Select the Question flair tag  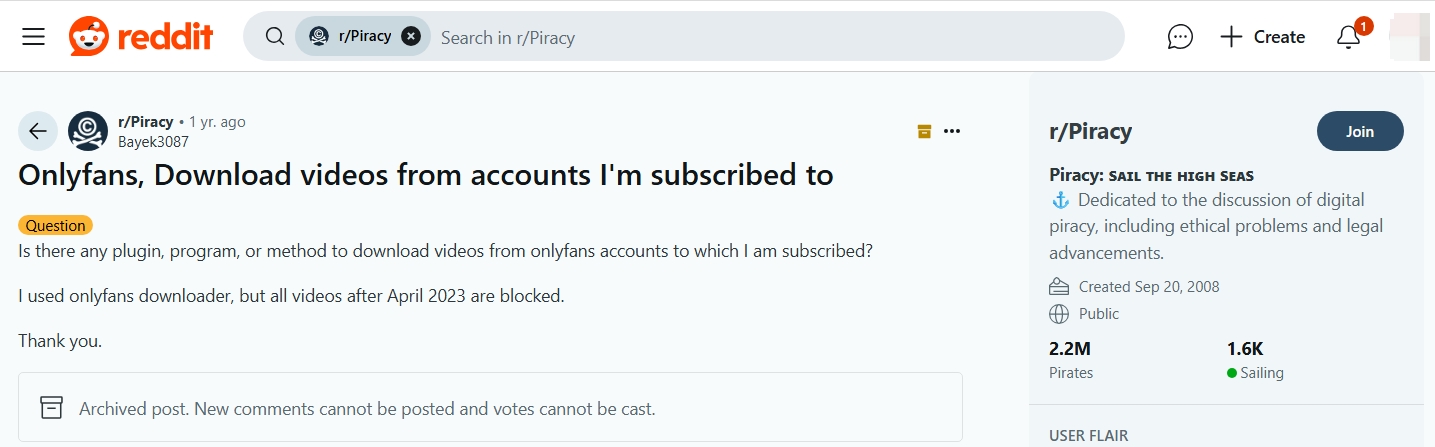(x=55, y=226)
